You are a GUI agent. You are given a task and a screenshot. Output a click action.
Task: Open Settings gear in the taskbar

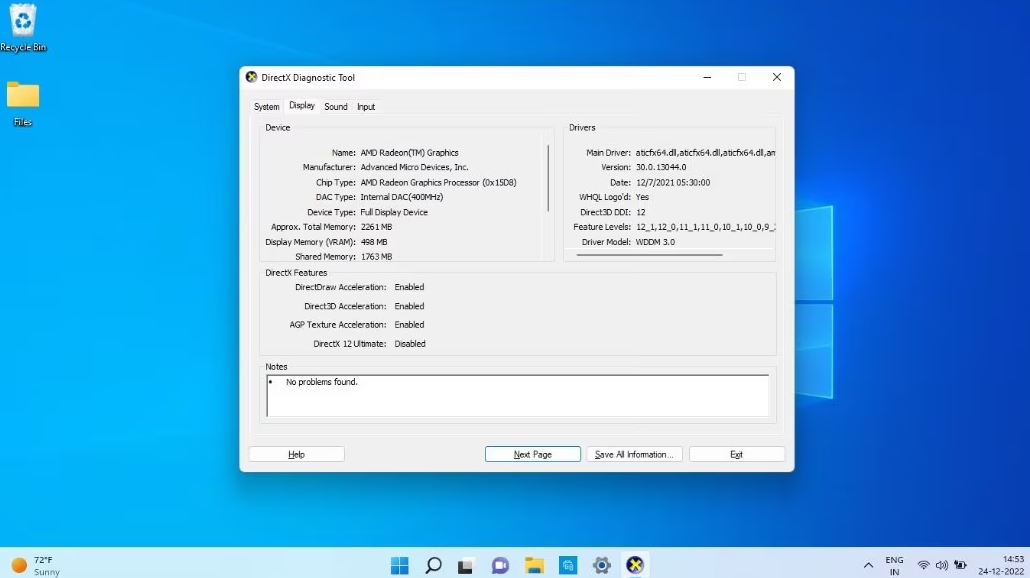pos(601,565)
